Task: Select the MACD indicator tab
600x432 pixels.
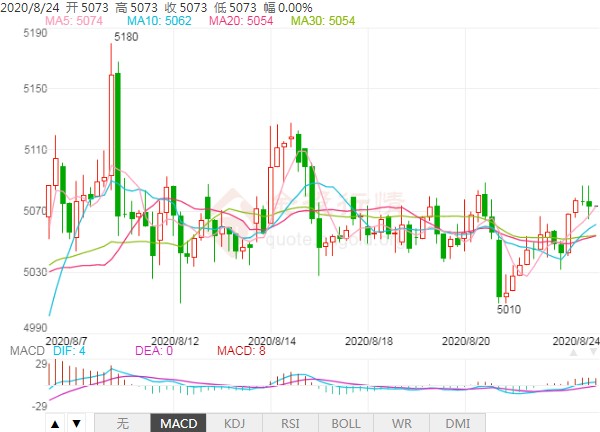Action: point(178,423)
